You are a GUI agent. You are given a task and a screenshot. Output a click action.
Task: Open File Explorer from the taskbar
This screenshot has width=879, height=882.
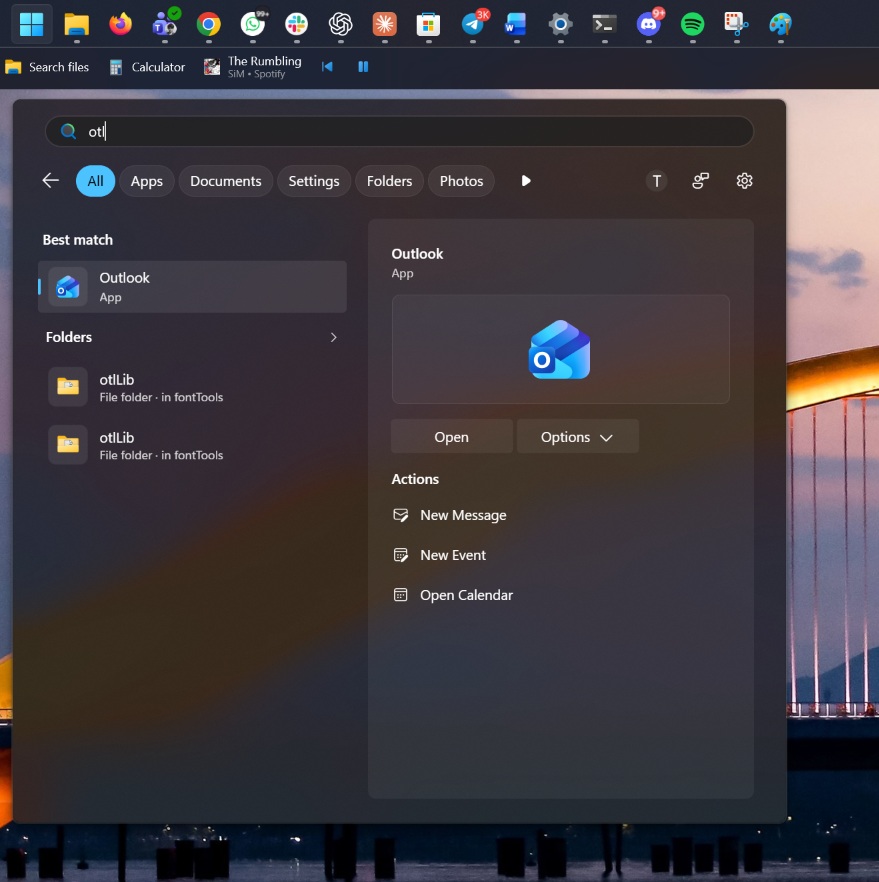pos(76,24)
